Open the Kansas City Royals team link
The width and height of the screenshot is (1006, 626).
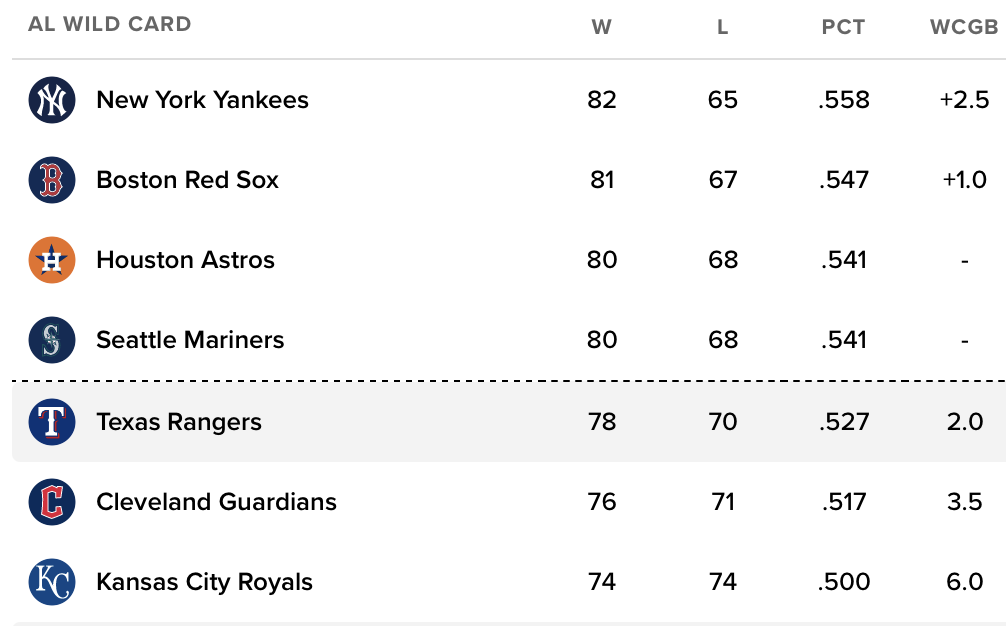click(204, 582)
